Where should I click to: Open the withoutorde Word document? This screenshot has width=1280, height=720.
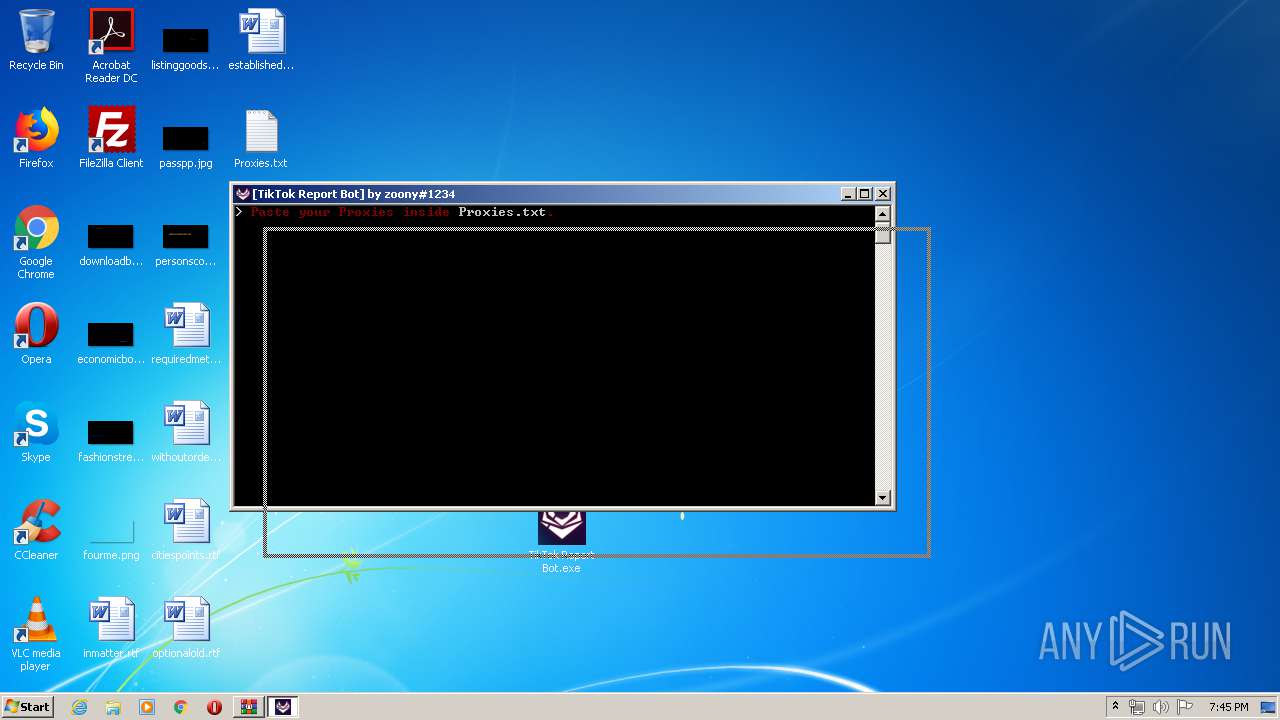[x=186, y=432]
